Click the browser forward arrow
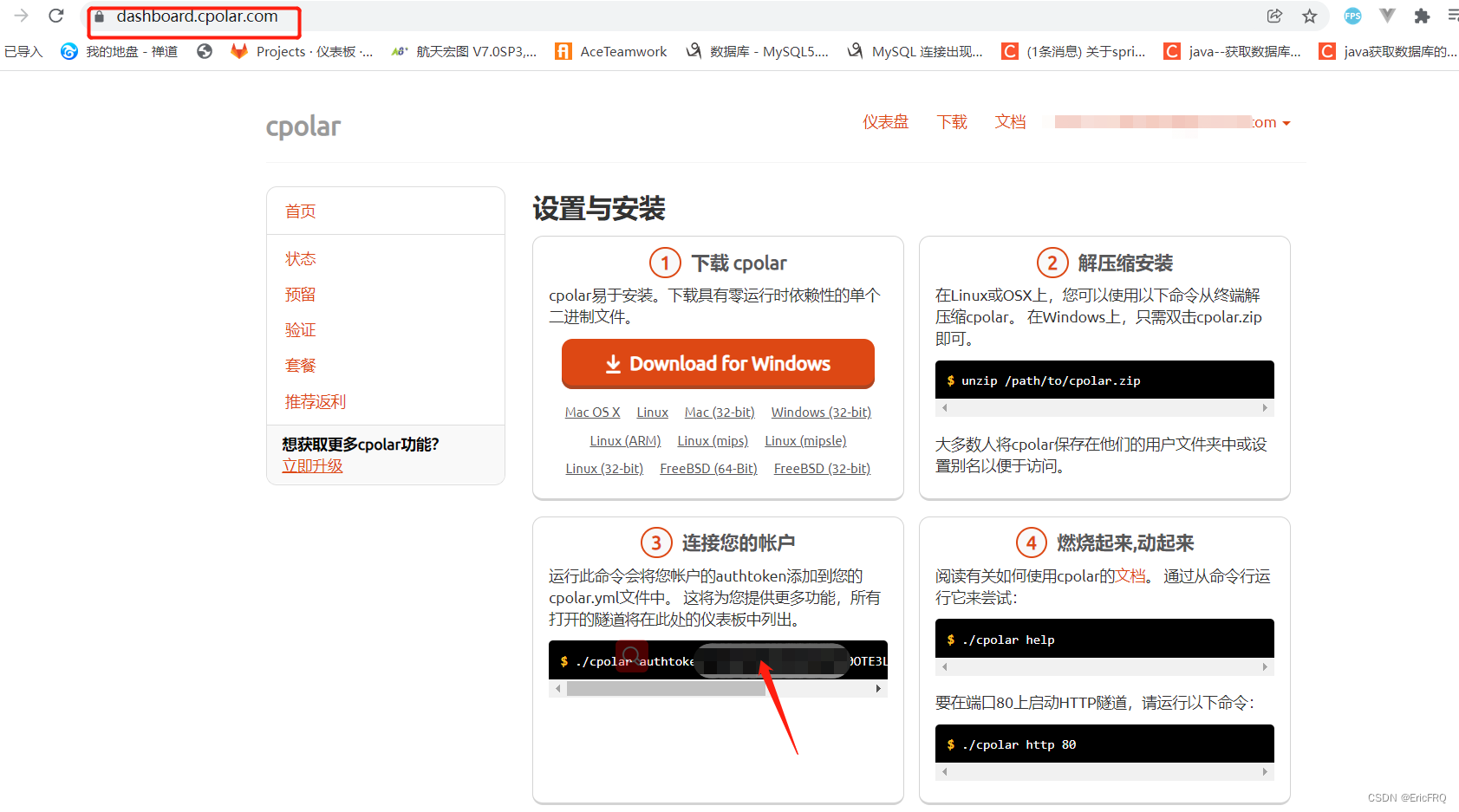 [22, 16]
